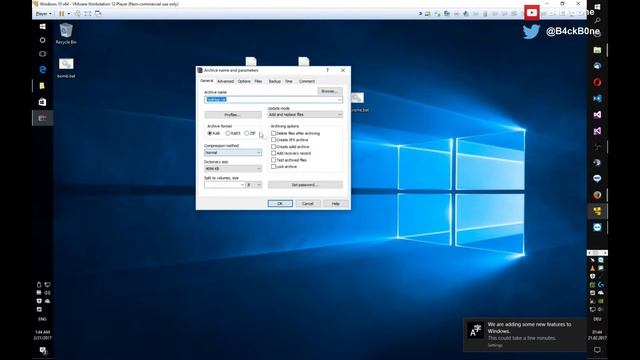Pause the virtual machine in VMware toolbar
The image size is (640, 360).
click(62, 13)
